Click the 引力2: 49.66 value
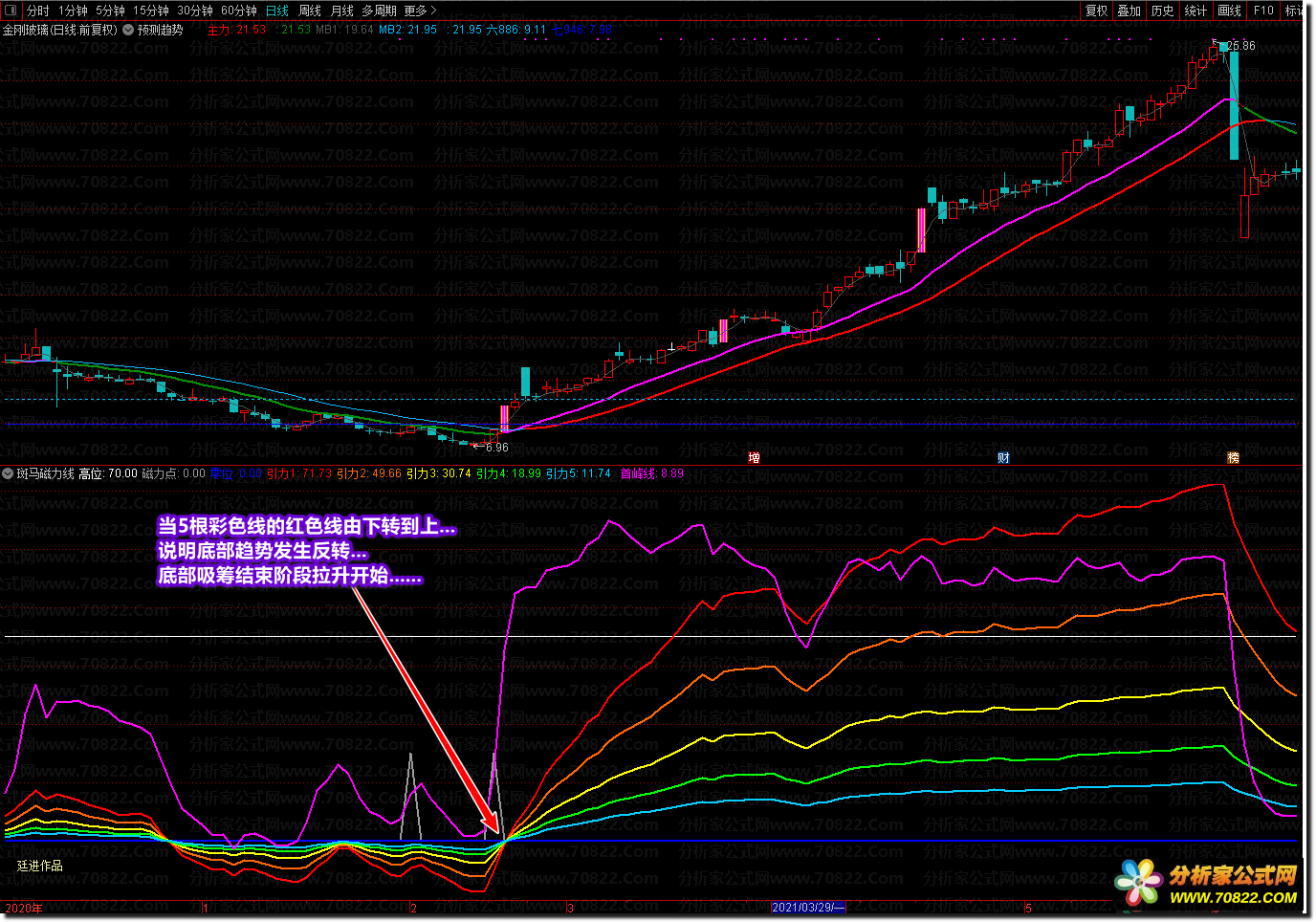The width and height of the screenshot is (1316, 922). pos(369,473)
